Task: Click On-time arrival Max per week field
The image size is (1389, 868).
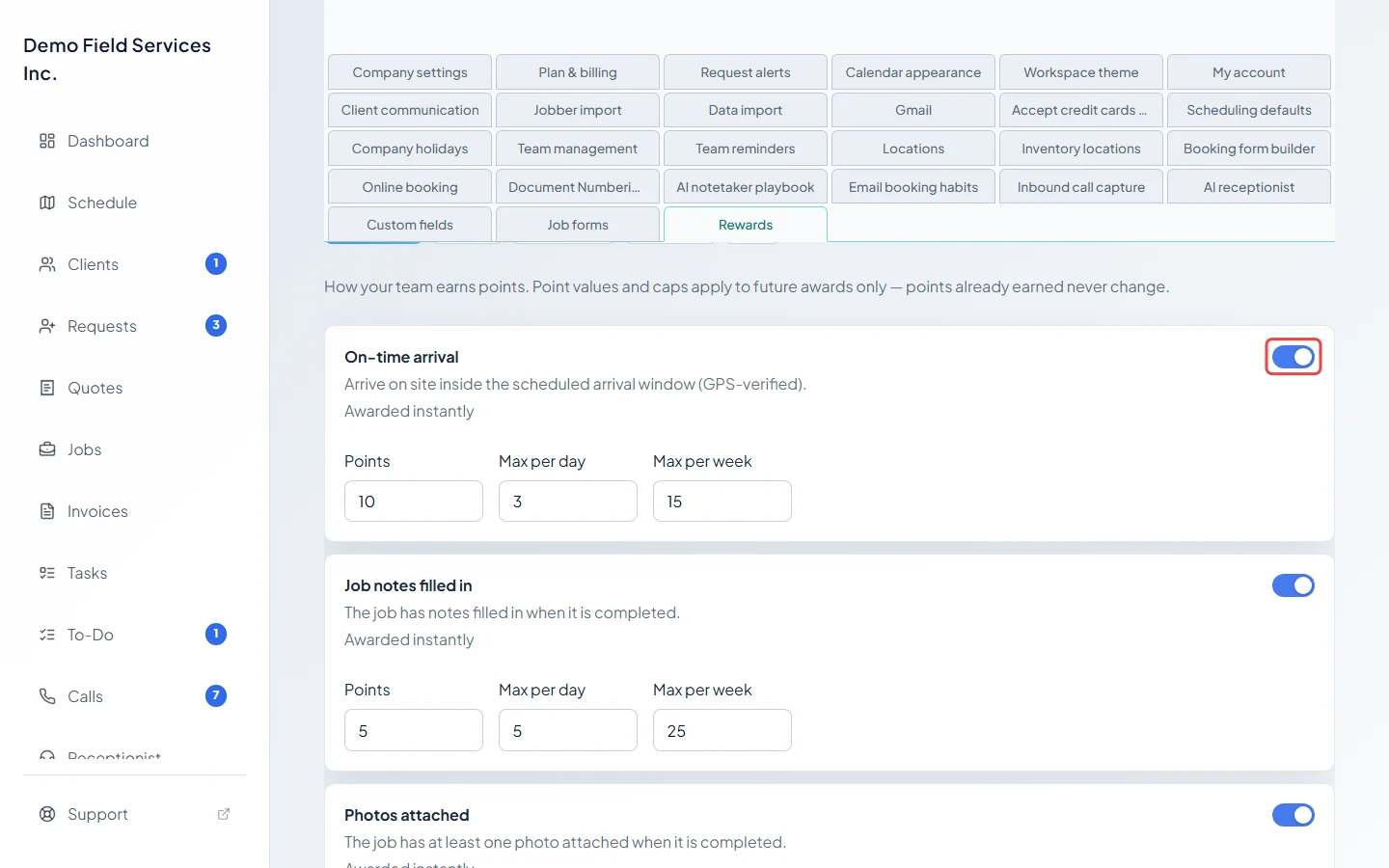Action: 722,502
